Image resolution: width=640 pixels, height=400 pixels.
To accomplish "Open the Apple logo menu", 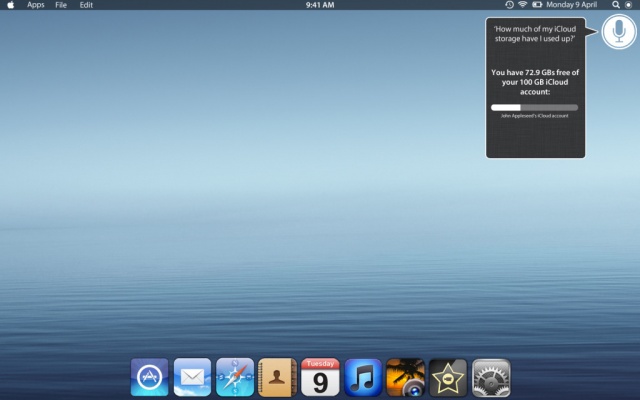I will [x=11, y=5].
